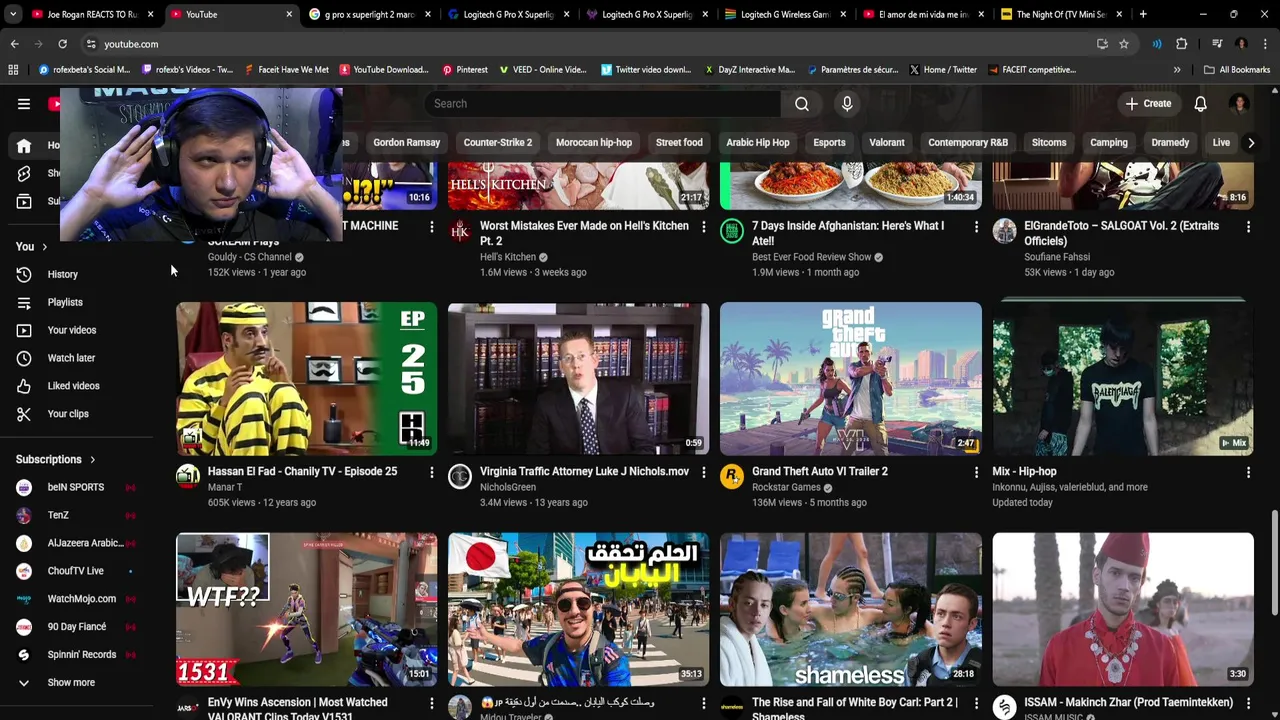The height and width of the screenshot is (720, 1280).
Task: Go back in browser history
Action: (14, 44)
